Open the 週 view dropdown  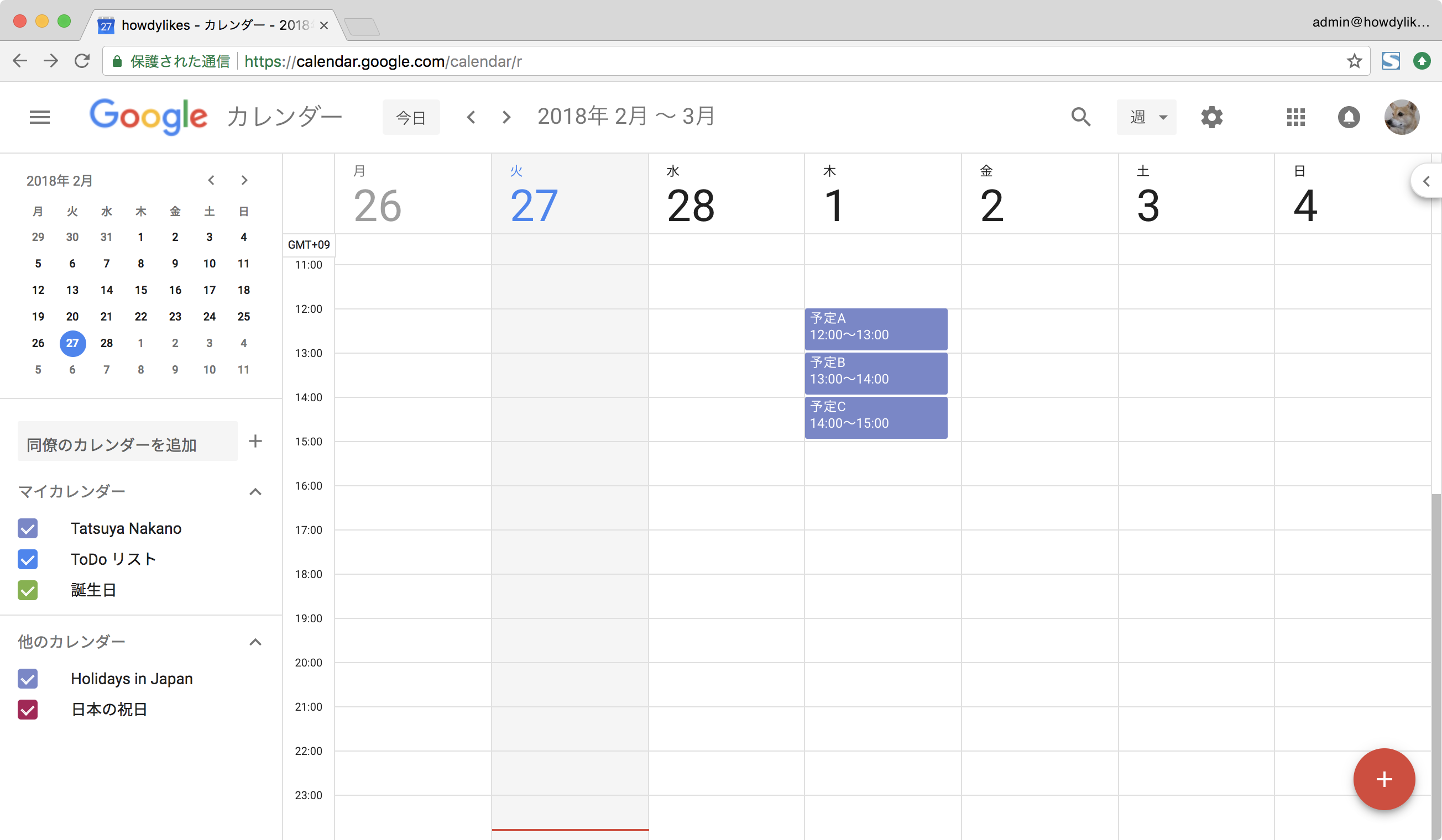coord(1146,117)
